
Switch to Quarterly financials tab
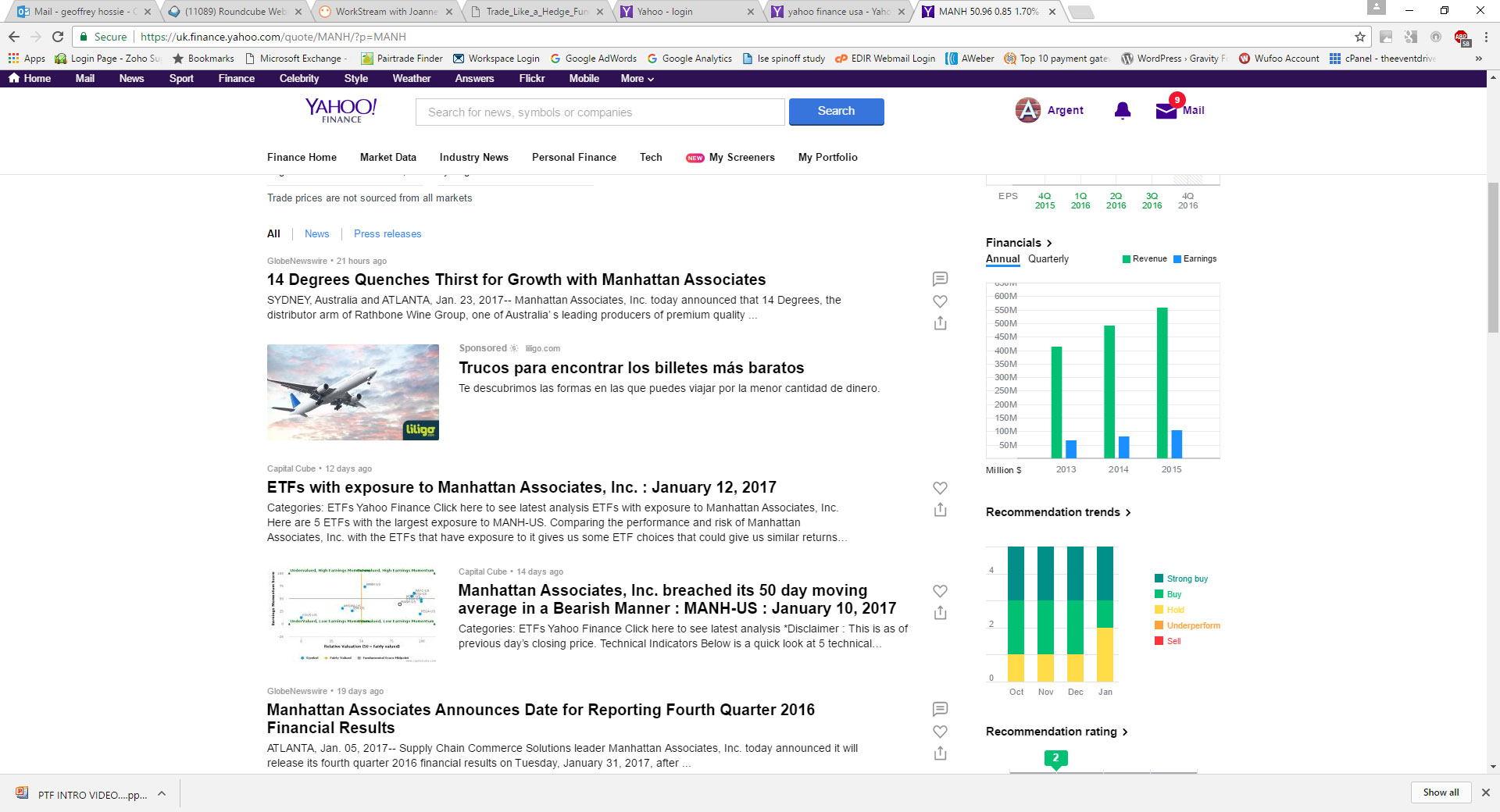pos(1048,259)
